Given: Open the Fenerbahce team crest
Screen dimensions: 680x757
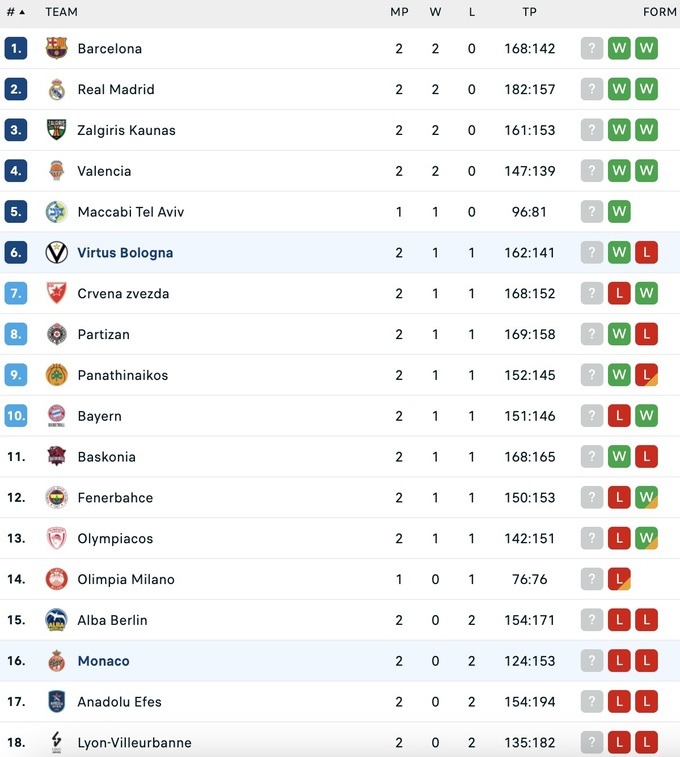Looking at the screenshot, I should (57, 498).
